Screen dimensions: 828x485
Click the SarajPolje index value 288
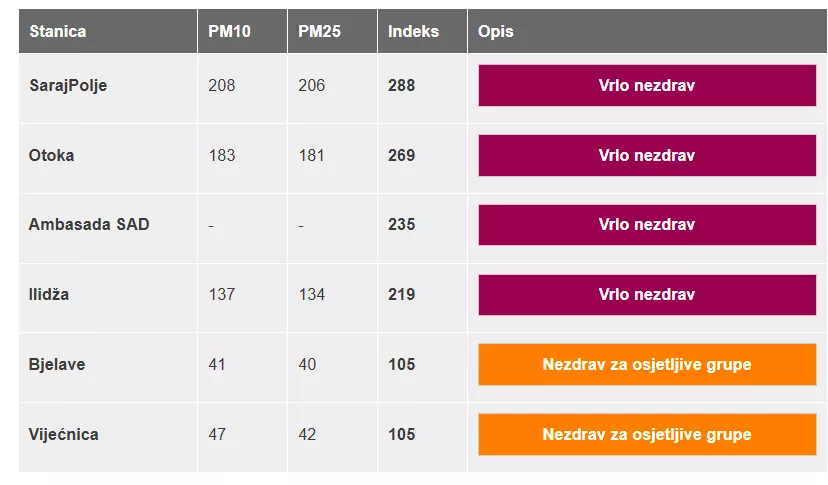point(401,86)
